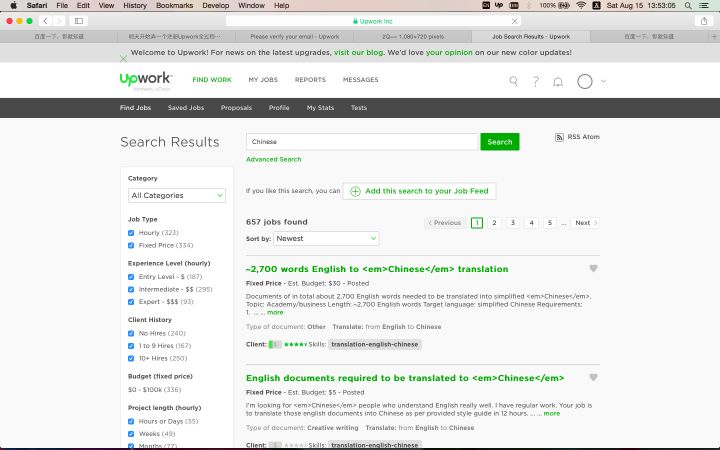Go to results page 2
The height and width of the screenshot is (450, 720).
494,223
